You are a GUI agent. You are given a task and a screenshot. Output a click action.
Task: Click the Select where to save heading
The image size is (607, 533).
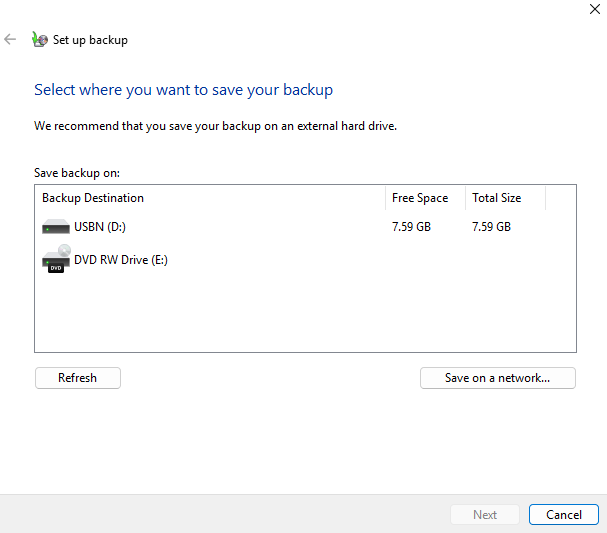tap(183, 90)
